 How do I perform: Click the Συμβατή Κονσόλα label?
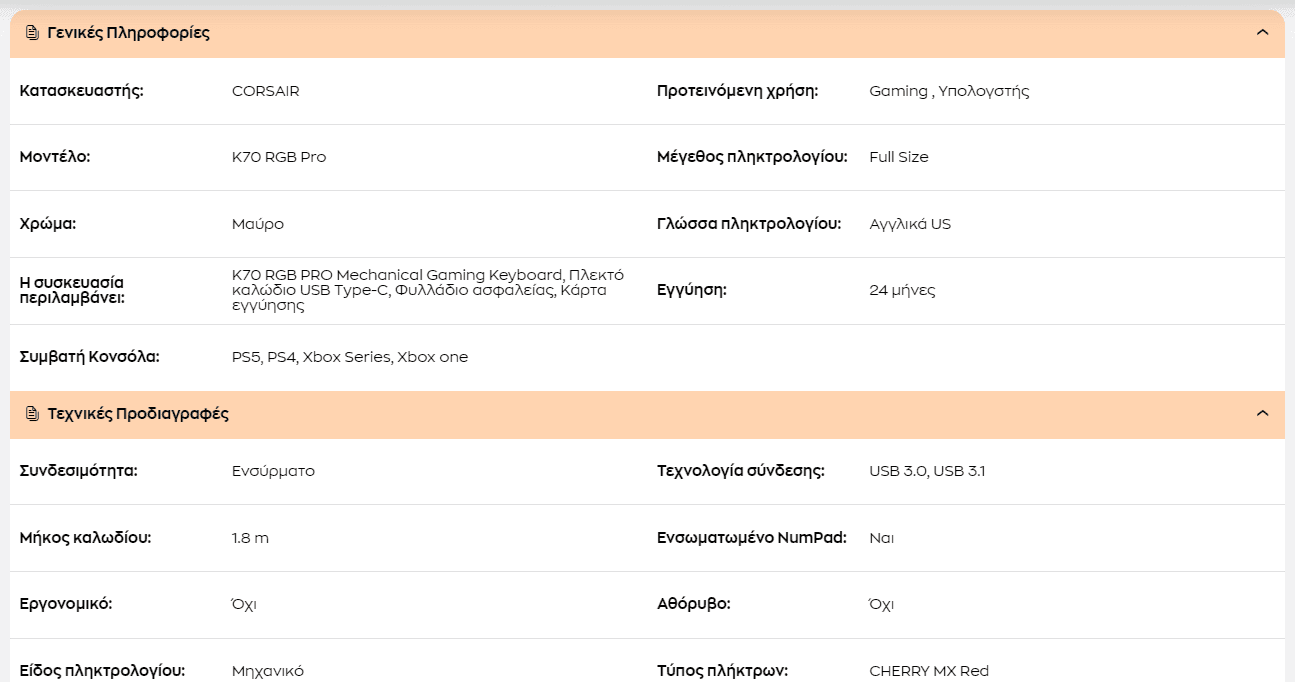coord(90,357)
